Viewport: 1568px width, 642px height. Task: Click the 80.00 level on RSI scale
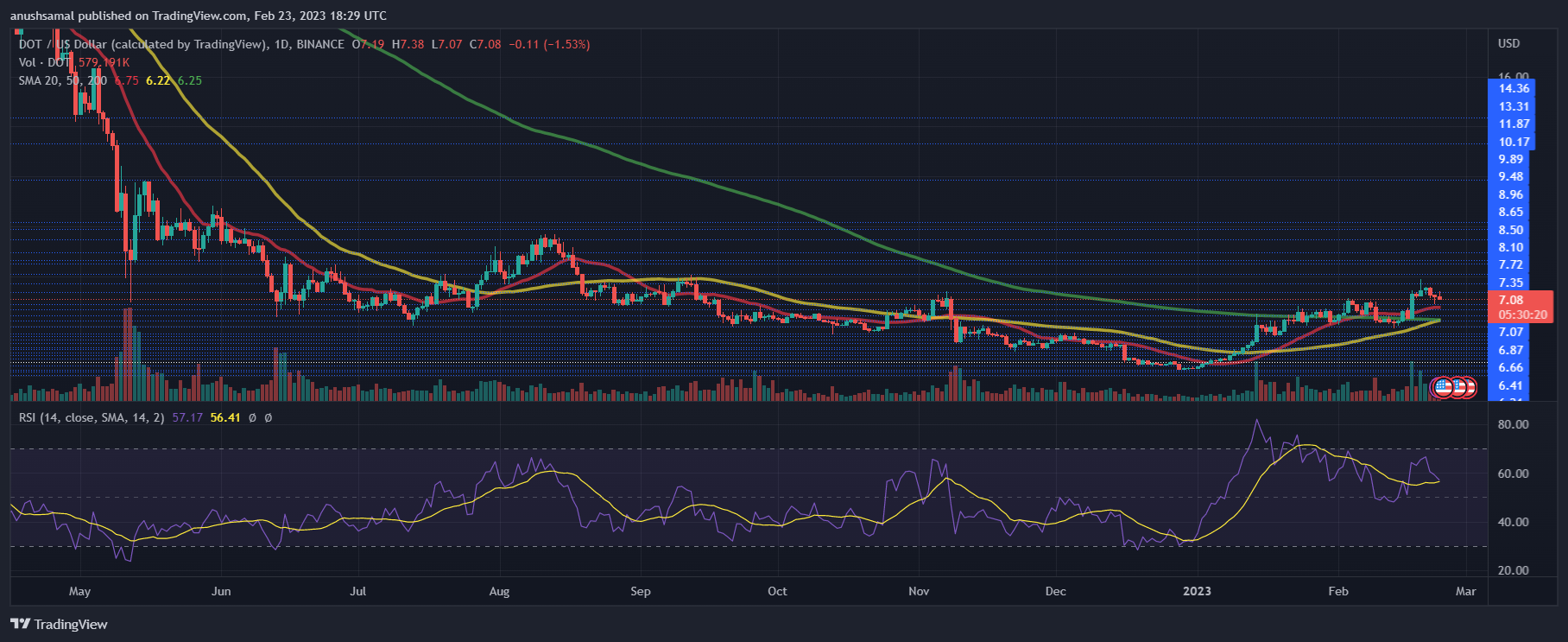(1513, 424)
